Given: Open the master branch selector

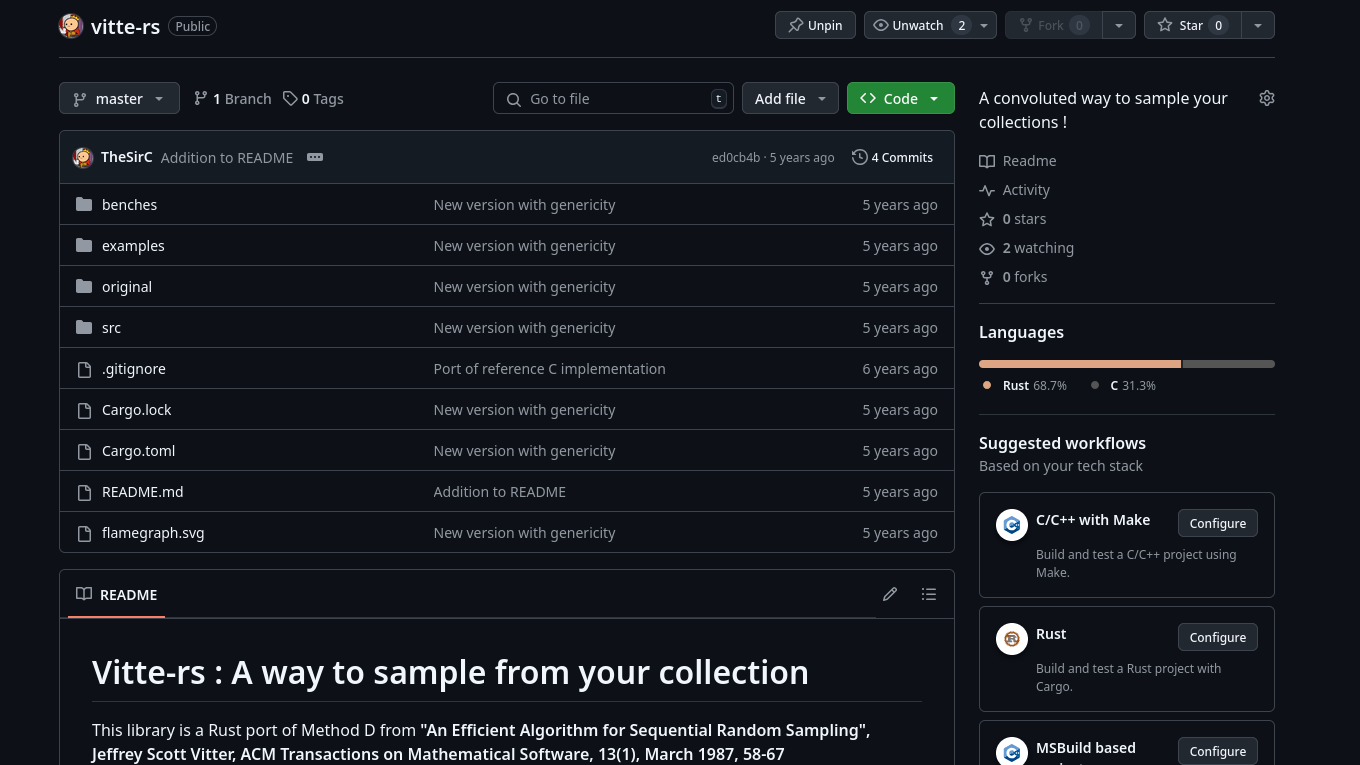Looking at the screenshot, I should [x=119, y=98].
